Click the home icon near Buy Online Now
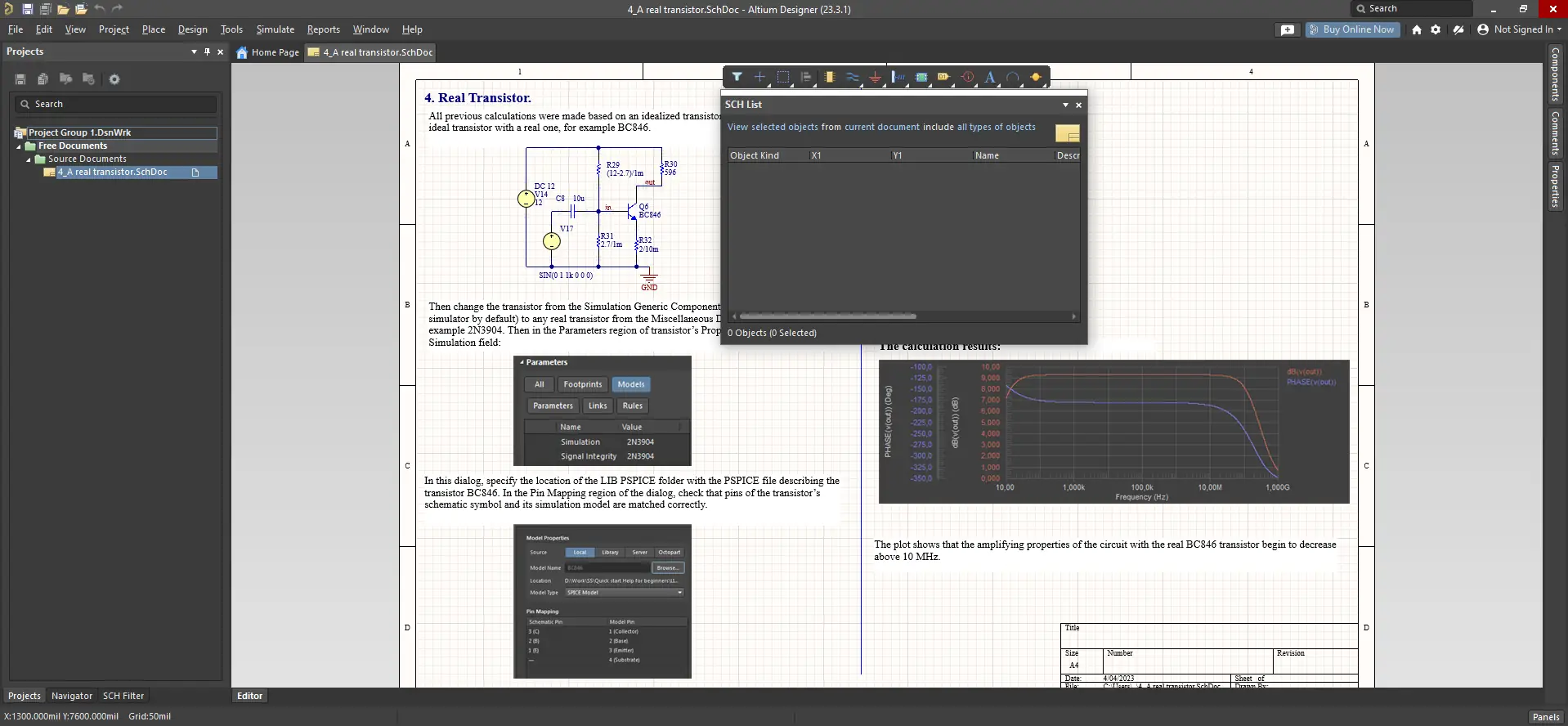This screenshot has height=726, width=1568. tap(1417, 29)
